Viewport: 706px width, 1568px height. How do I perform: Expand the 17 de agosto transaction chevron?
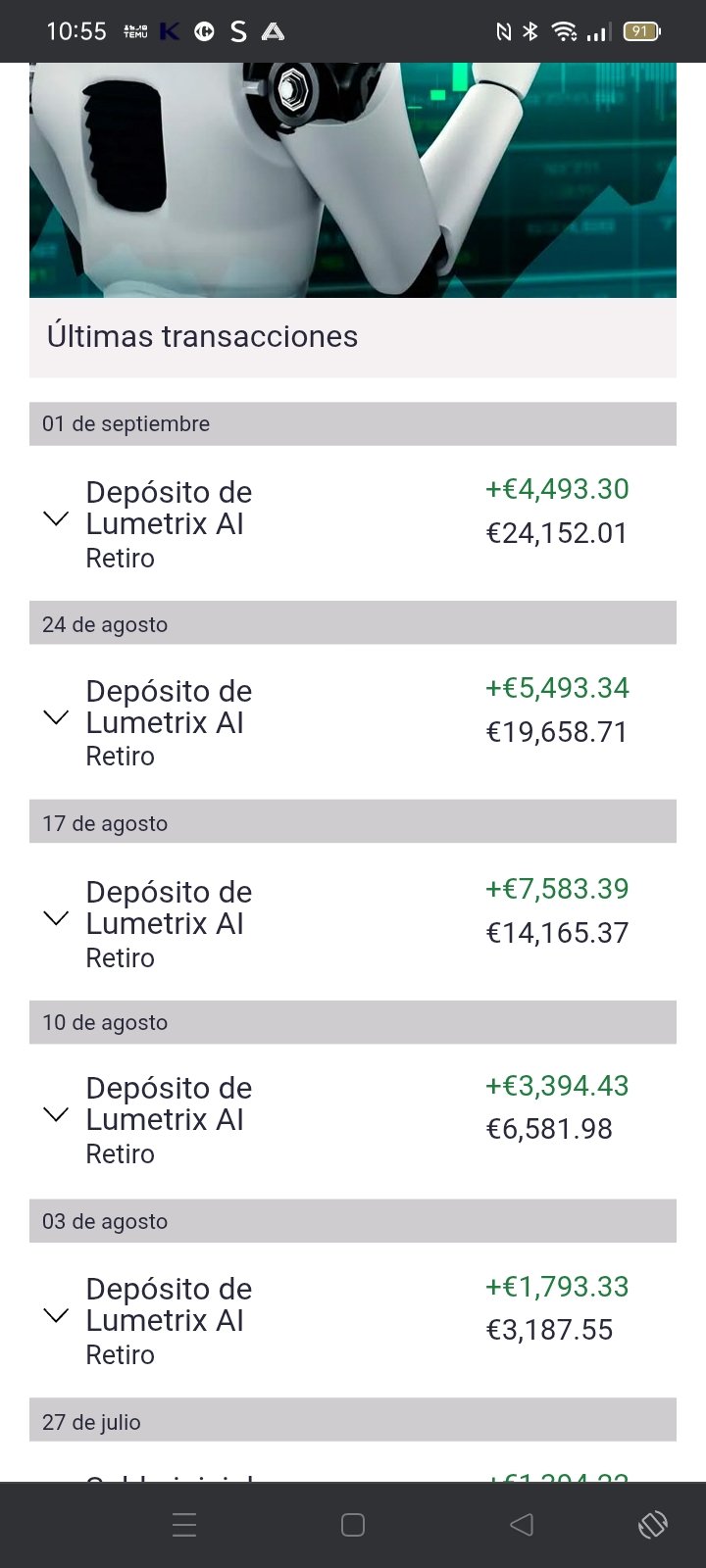pyautogui.click(x=57, y=919)
